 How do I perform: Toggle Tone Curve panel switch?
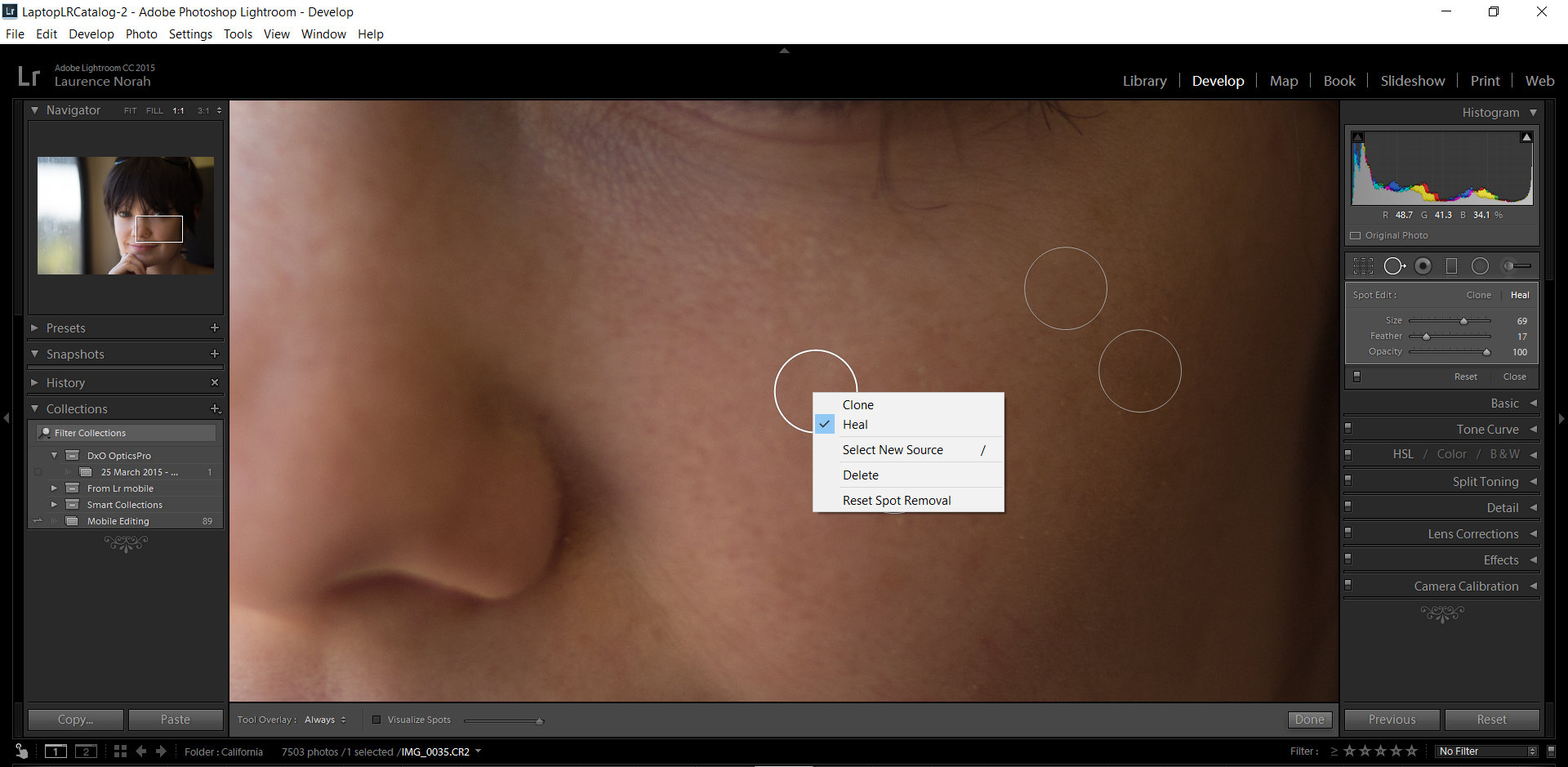point(1348,428)
